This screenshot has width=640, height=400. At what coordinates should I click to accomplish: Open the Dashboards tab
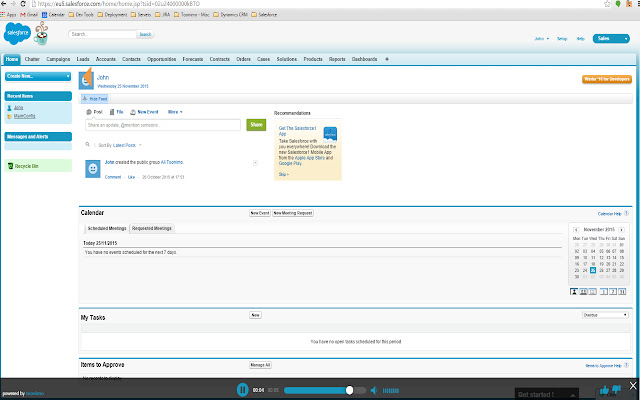(x=364, y=59)
